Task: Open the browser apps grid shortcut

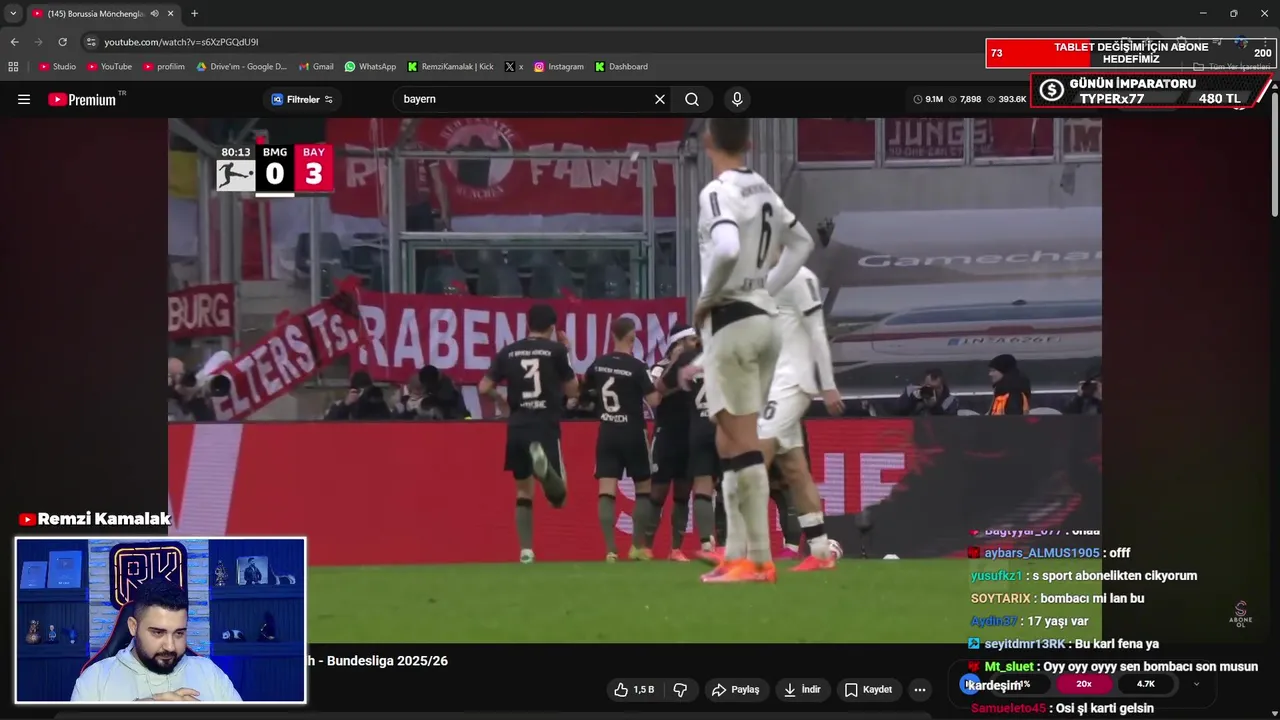Action: click(x=13, y=67)
